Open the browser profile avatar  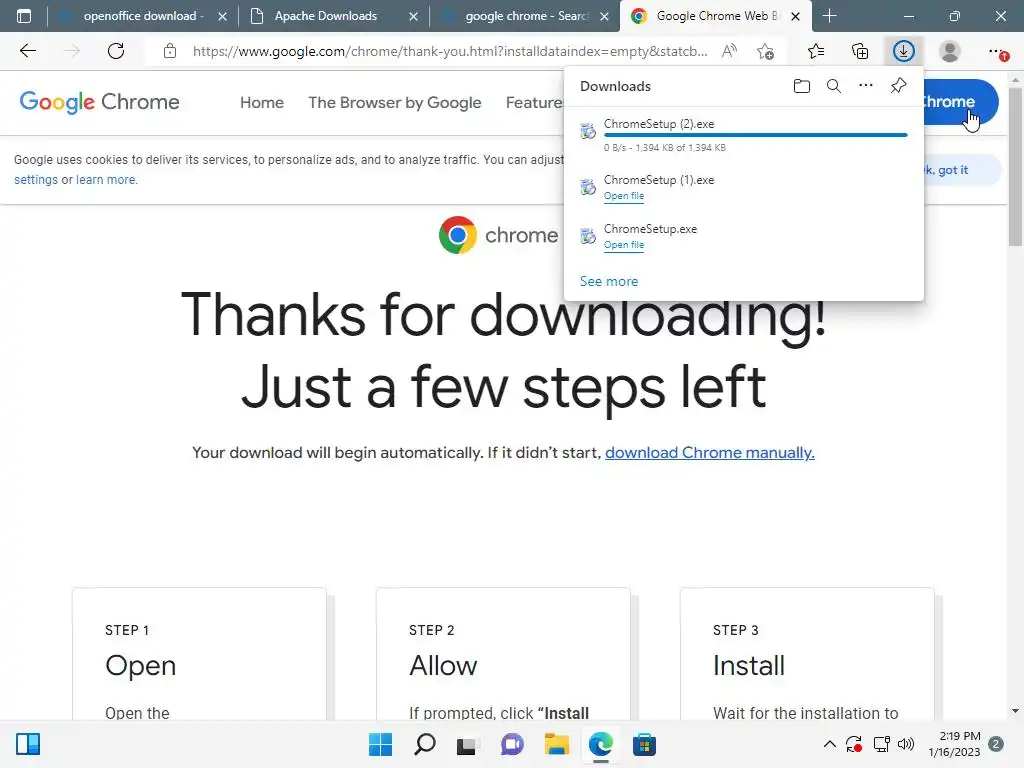[950, 51]
